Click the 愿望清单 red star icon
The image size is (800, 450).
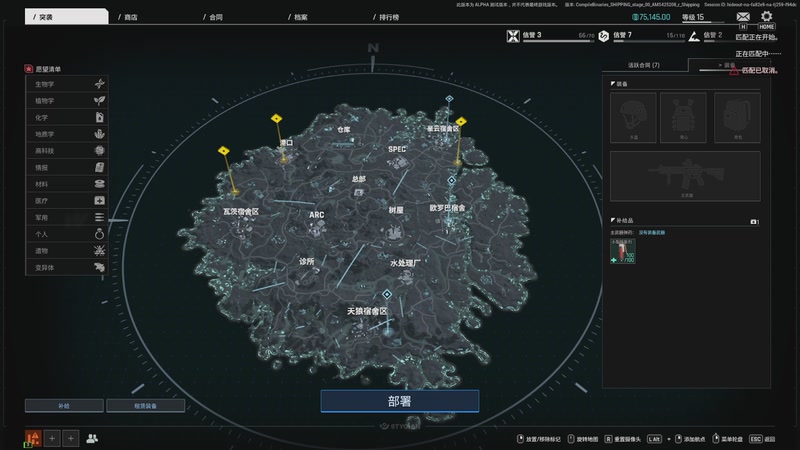(x=29, y=69)
